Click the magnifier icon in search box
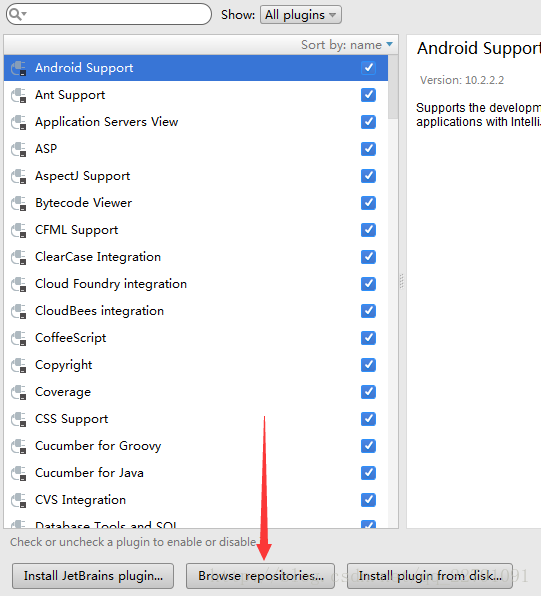The image size is (541, 596). pos(16,14)
